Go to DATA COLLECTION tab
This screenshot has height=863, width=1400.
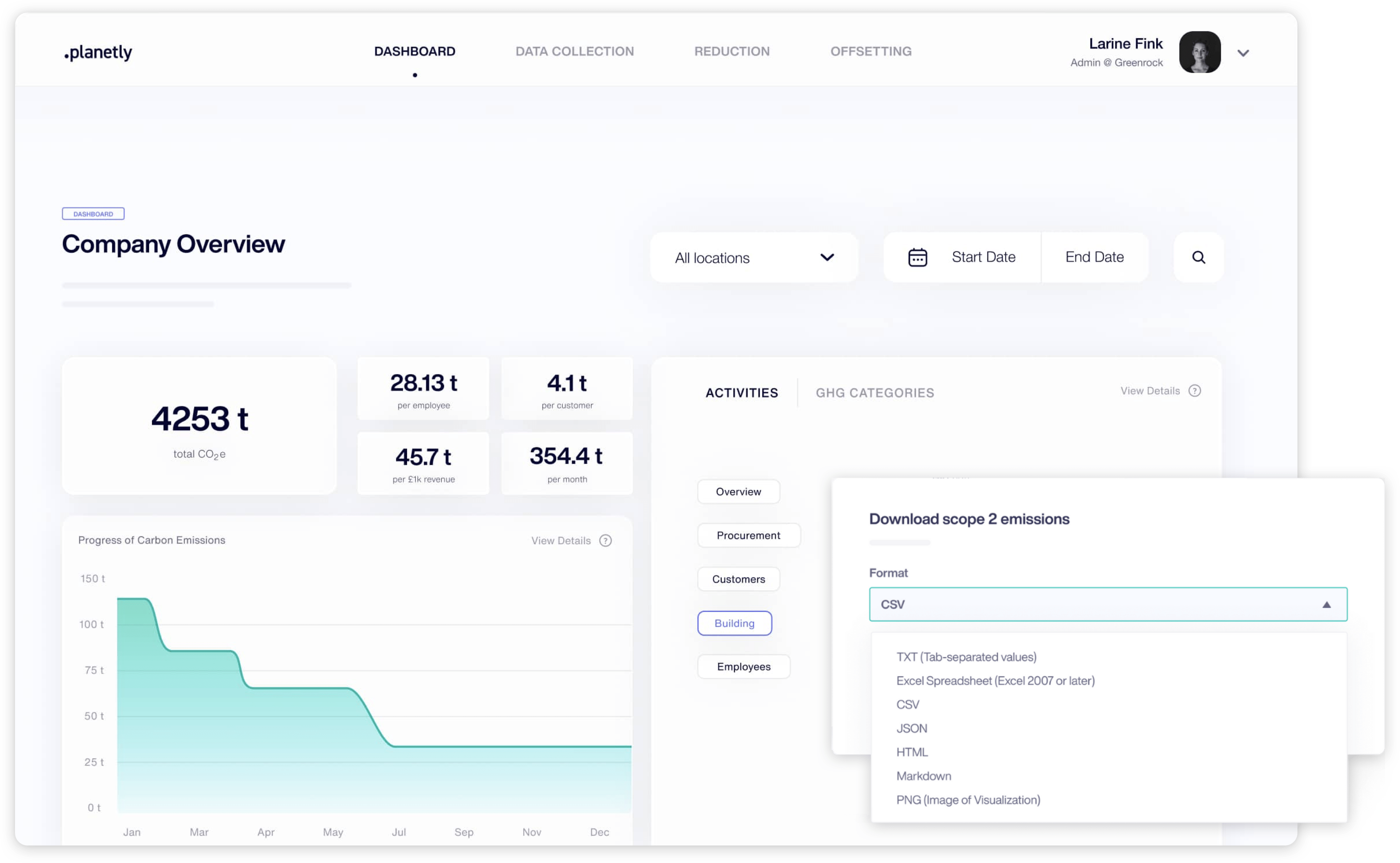coord(575,51)
